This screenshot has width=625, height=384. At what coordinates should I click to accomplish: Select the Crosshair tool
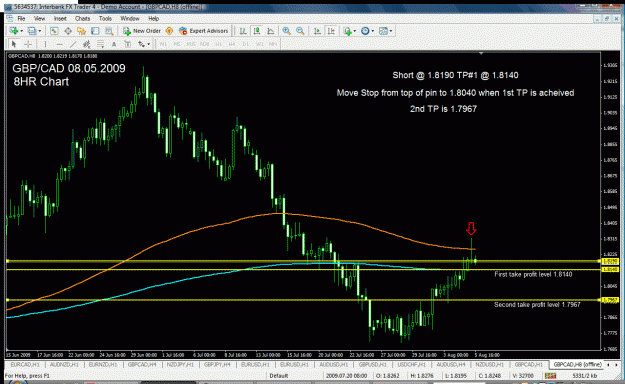(28, 44)
